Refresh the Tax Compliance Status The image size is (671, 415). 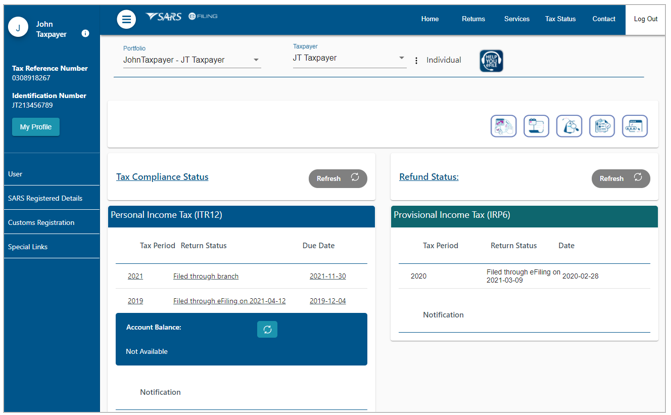[338, 178]
